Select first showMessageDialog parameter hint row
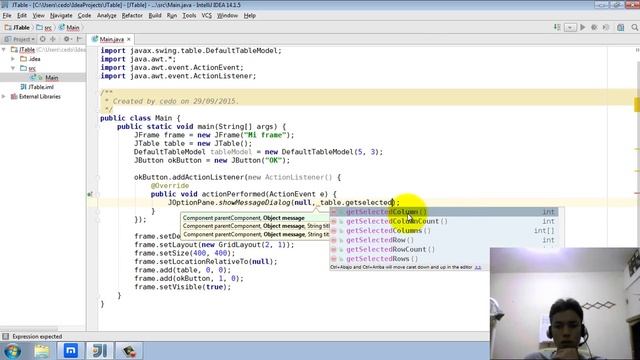This screenshot has height=360, width=640. point(255,218)
